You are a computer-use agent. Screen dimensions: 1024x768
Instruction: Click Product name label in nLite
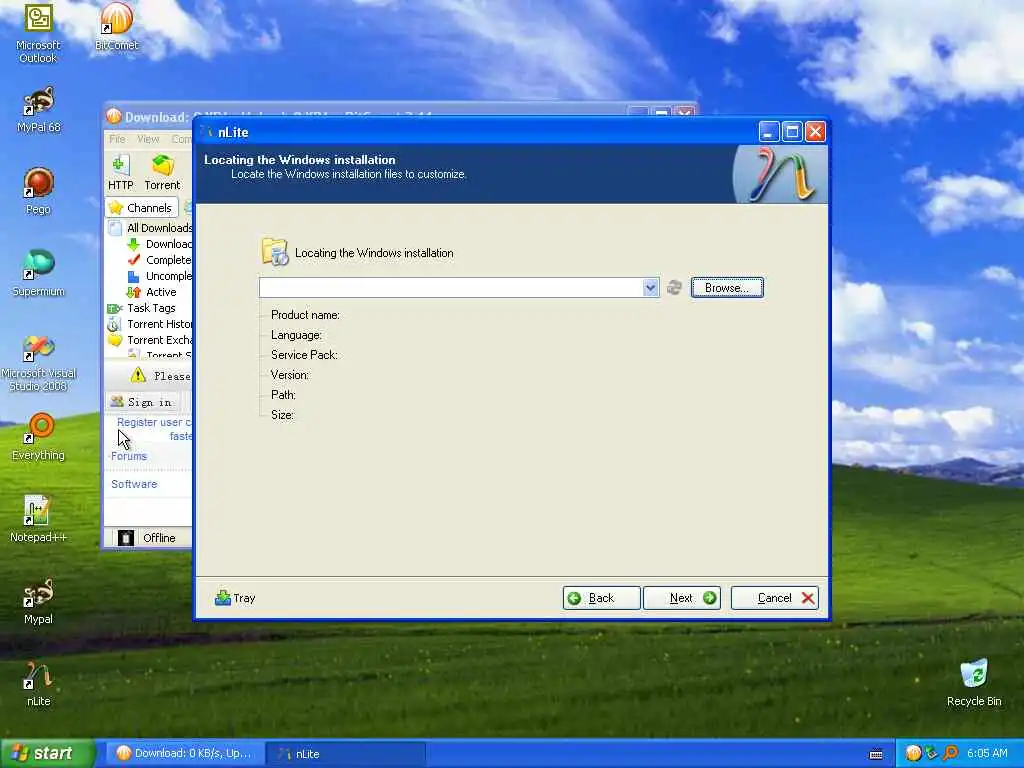[x=305, y=315]
